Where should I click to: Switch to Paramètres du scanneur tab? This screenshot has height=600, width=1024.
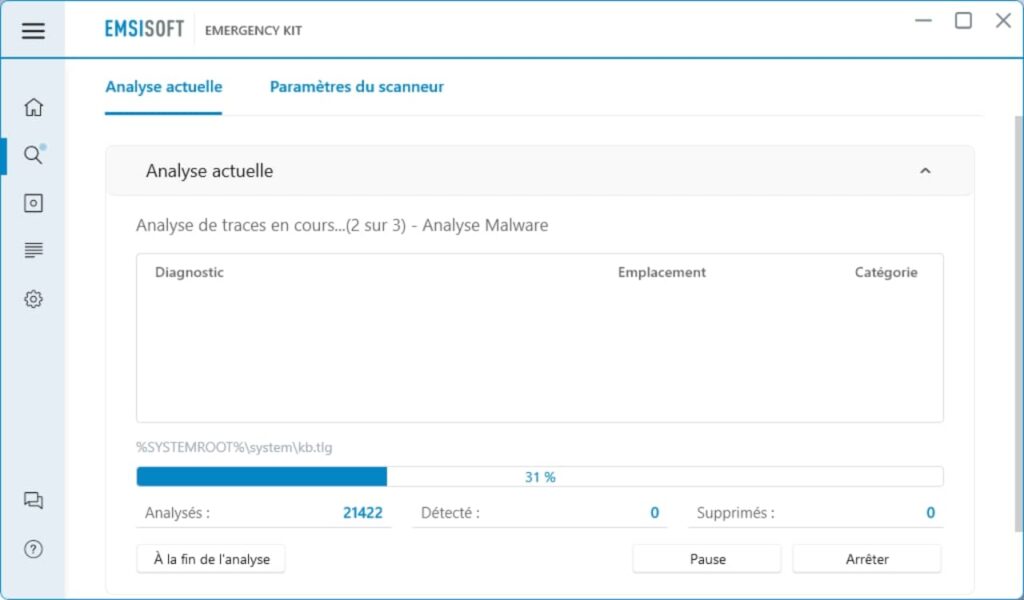[356, 87]
